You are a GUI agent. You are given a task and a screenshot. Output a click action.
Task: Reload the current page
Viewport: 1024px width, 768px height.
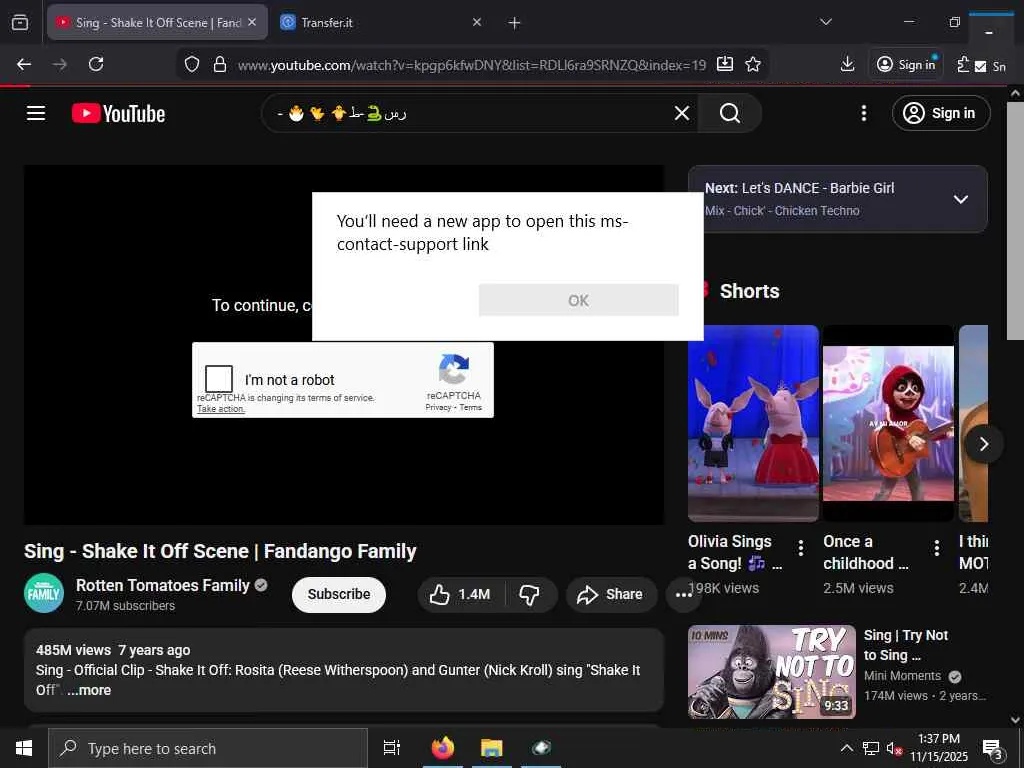(x=96, y=64)
